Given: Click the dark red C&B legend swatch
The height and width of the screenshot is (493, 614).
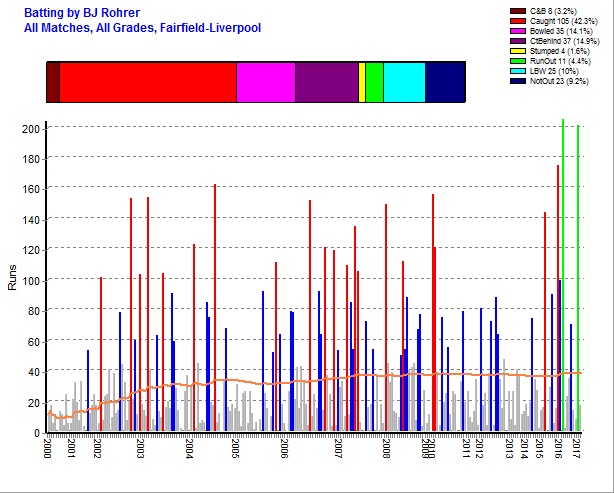Looking at the screenshot, I should point(519,11).
